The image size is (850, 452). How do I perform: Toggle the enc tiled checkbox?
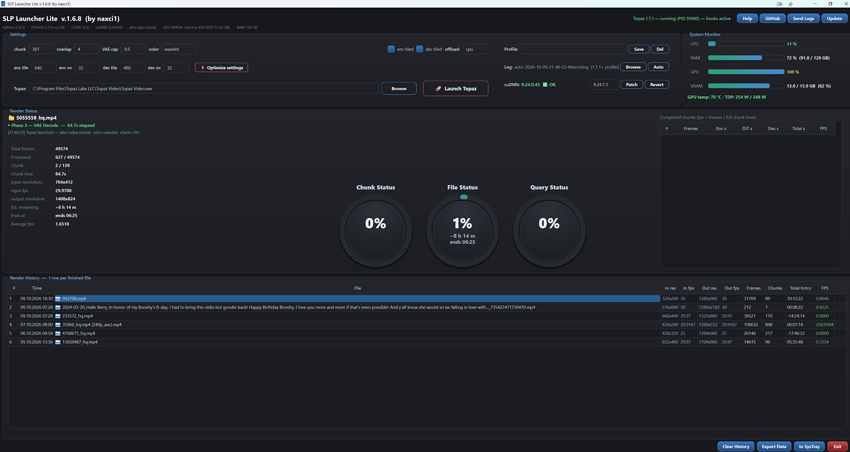pyautogui.click(x=391, y=49)
